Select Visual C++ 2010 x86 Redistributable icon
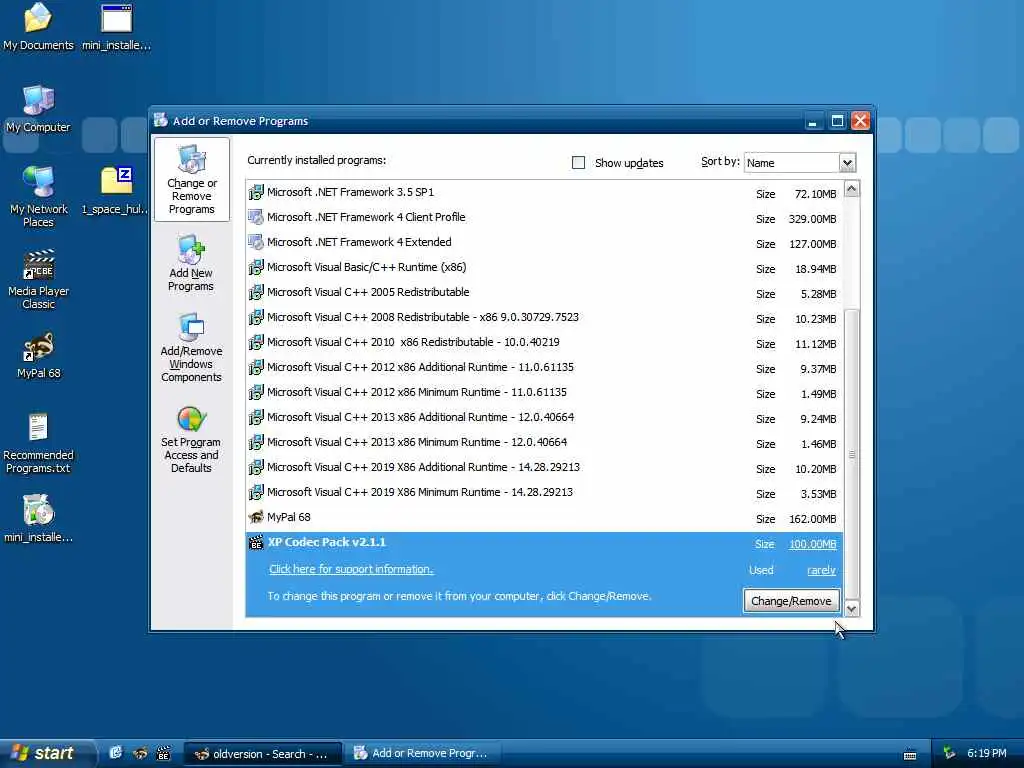Image resolution: width=1024 pixels, height=768 pixels. [256, 342]
